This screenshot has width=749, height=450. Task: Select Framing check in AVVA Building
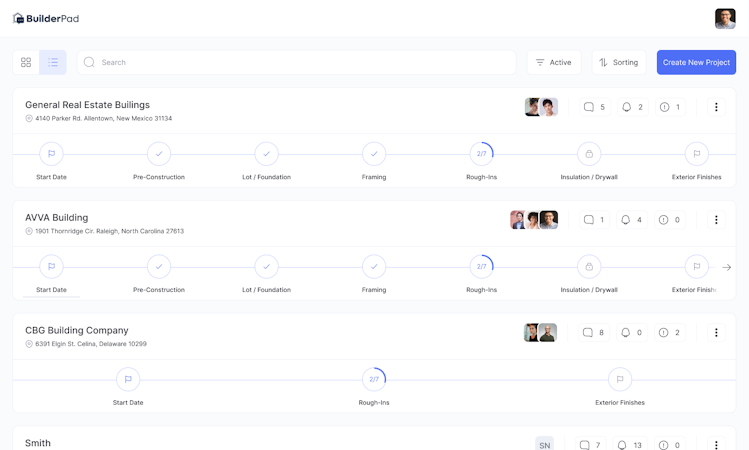click(x=374, y=267)
